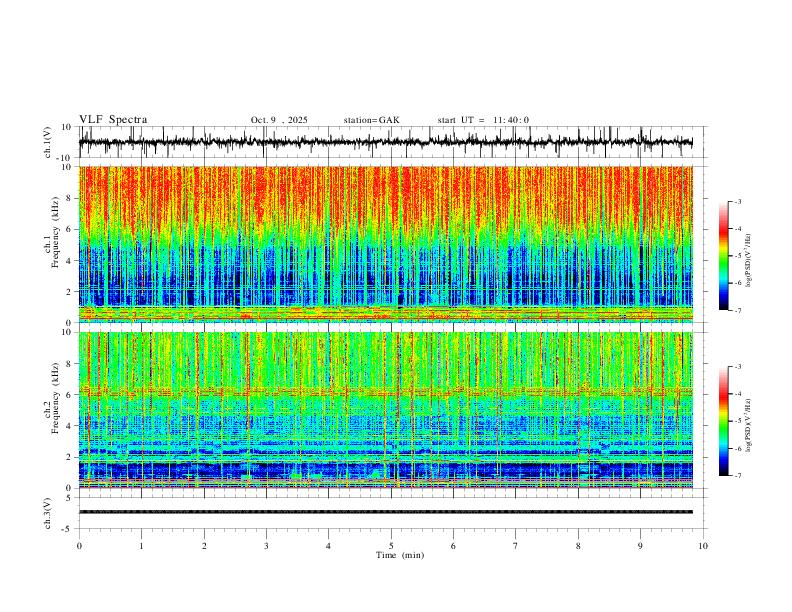The height and width of the screenshot is (612, 792).
Task: Click the ch.2 spectrogram plot
Action: click(386, 410)
